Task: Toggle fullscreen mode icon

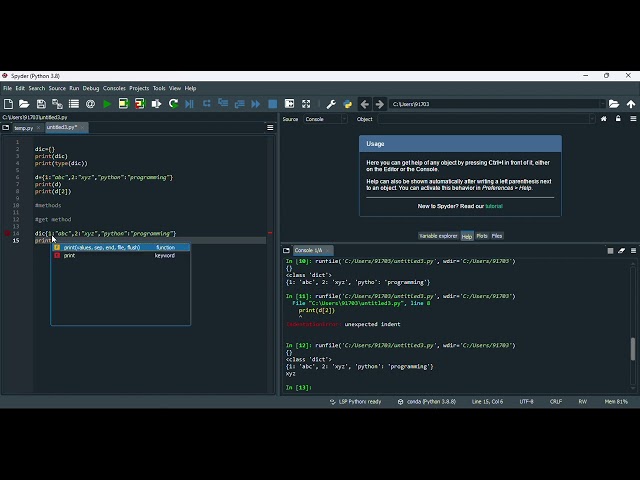Action: click(306, 104)
